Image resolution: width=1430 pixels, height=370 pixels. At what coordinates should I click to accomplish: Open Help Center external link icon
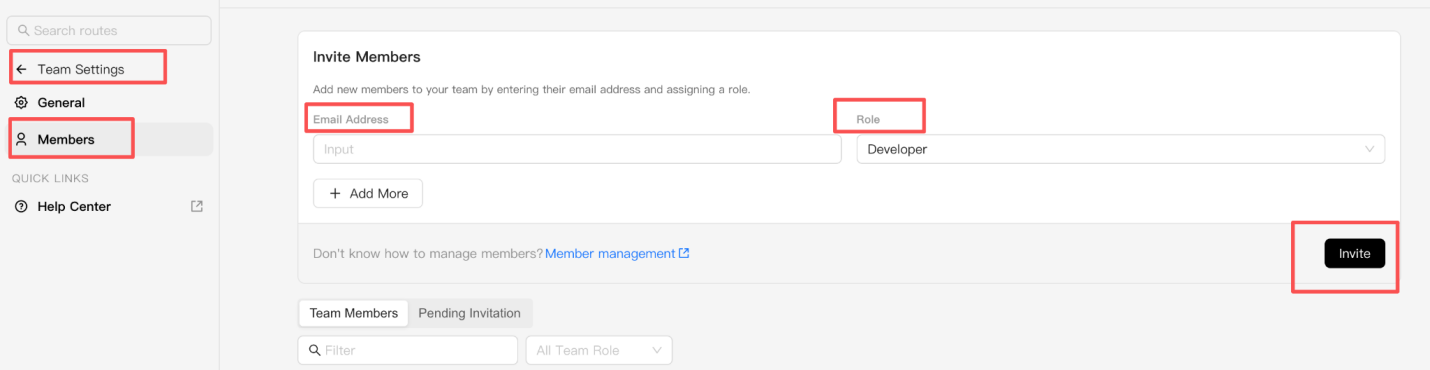[x=197, y=206]
